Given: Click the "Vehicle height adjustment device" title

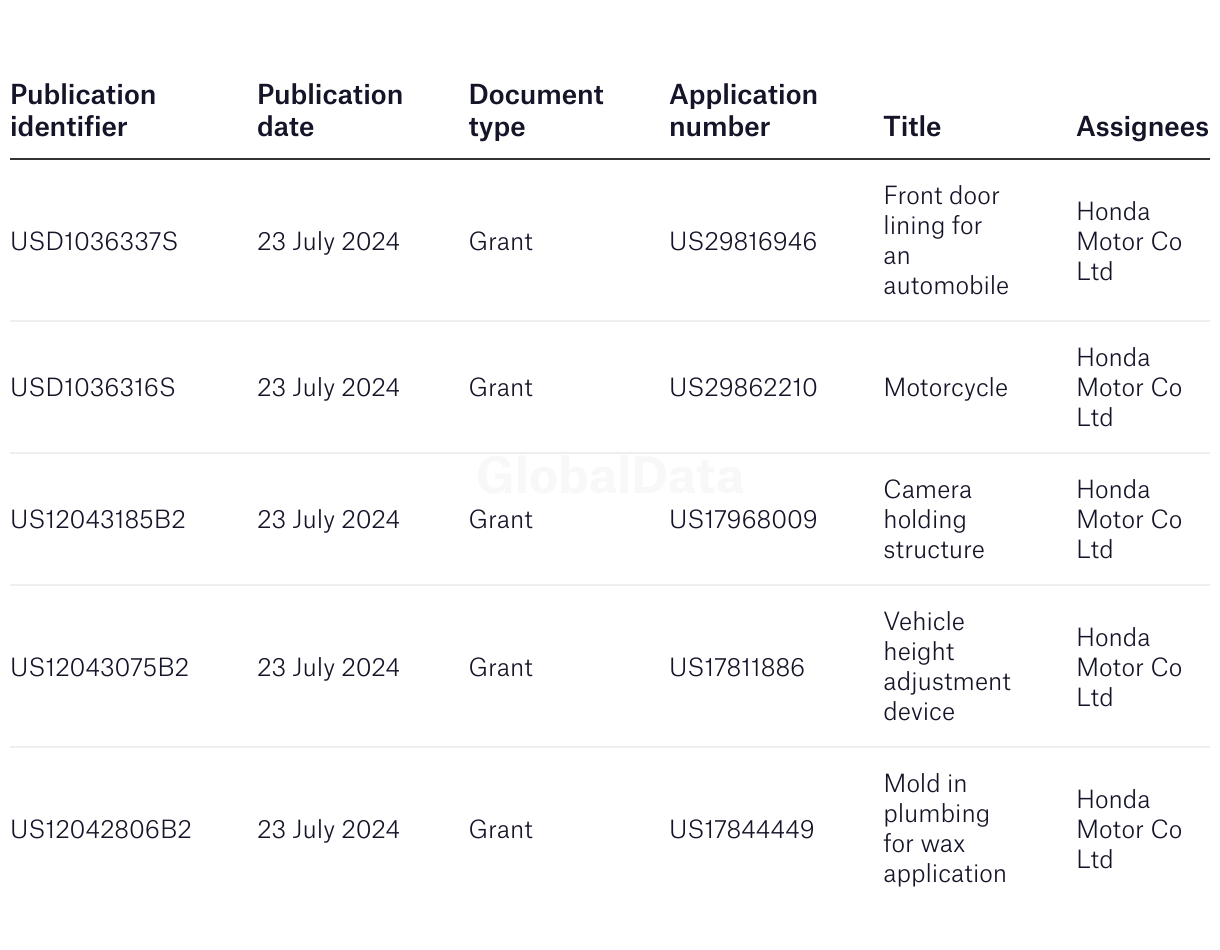Looking at the screenshot, I should 946,667.
